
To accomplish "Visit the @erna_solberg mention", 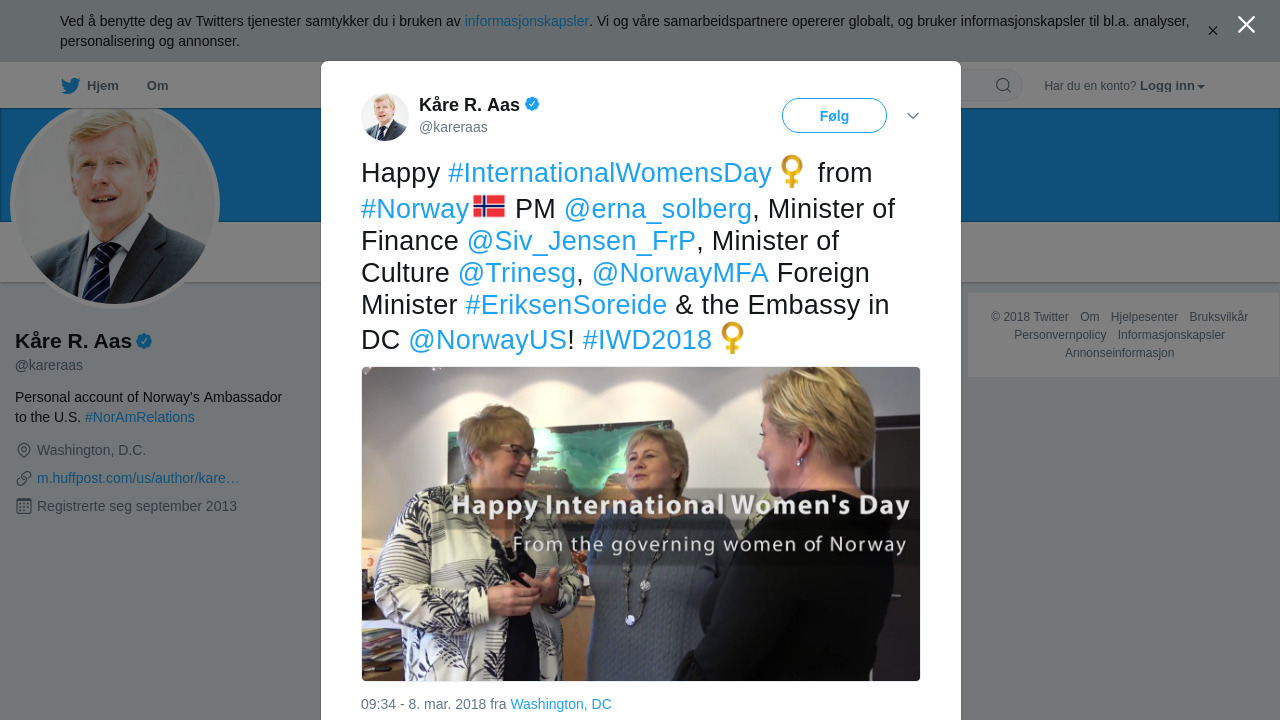I will pyautogui.click(x=657, y=209).
